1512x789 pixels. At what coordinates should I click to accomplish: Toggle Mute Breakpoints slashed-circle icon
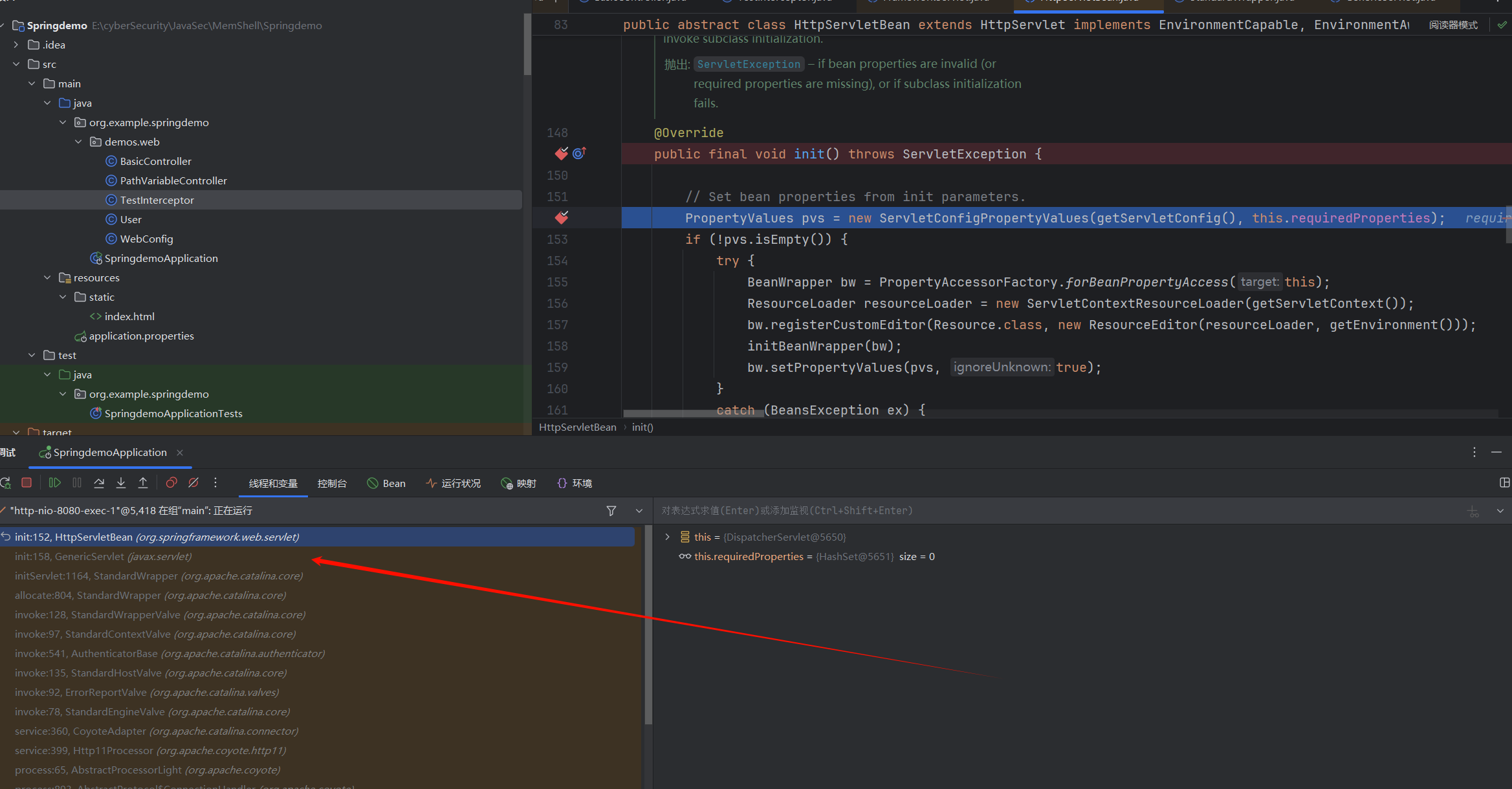coord(193,482)
